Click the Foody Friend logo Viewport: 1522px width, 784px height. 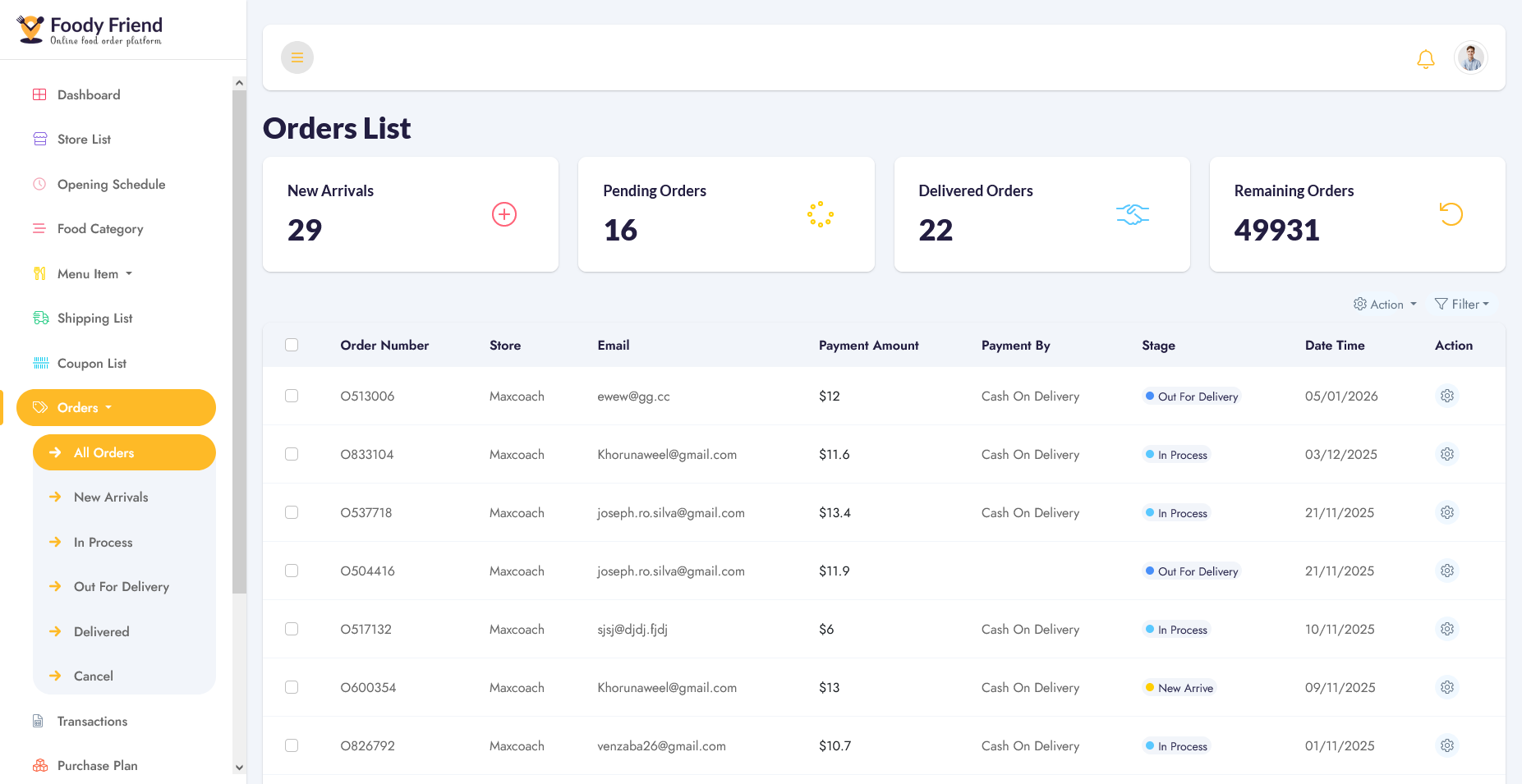(x=90, y=30)
